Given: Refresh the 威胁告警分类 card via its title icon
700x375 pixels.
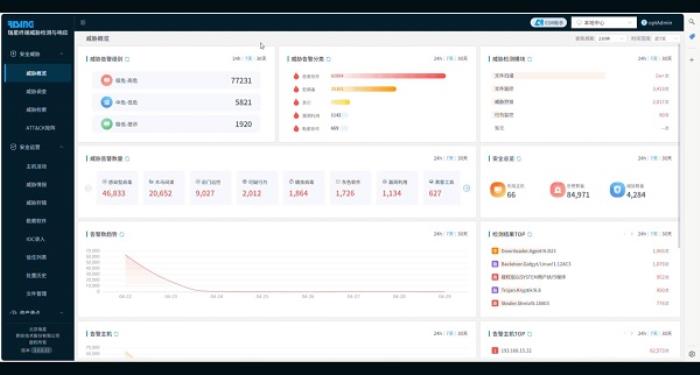Looking at the screenshot, I should click(329, 59).
